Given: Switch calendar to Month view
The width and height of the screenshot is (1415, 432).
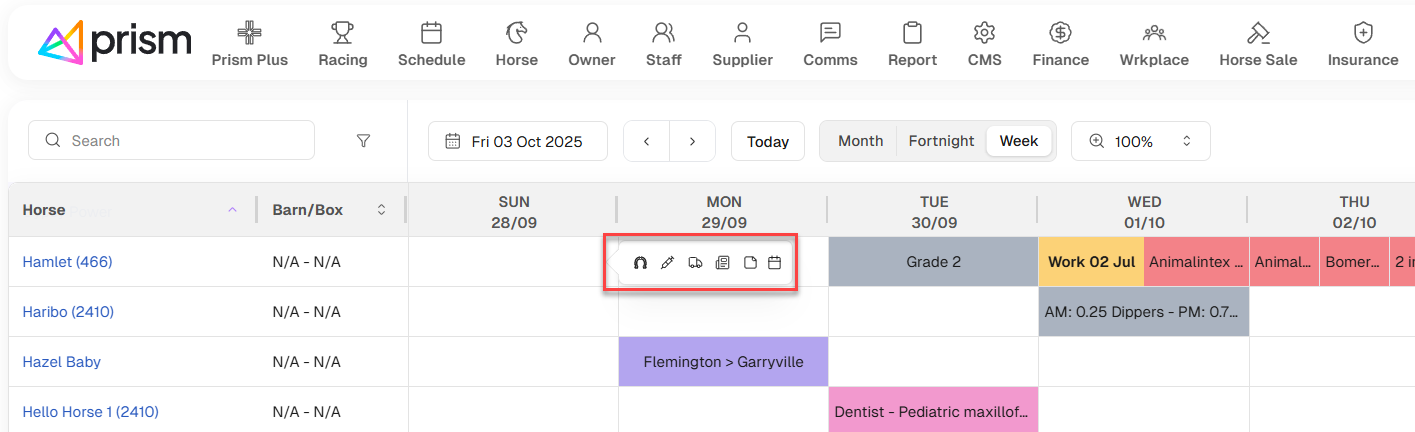Looking at the screenshot, I should [860, 141].
